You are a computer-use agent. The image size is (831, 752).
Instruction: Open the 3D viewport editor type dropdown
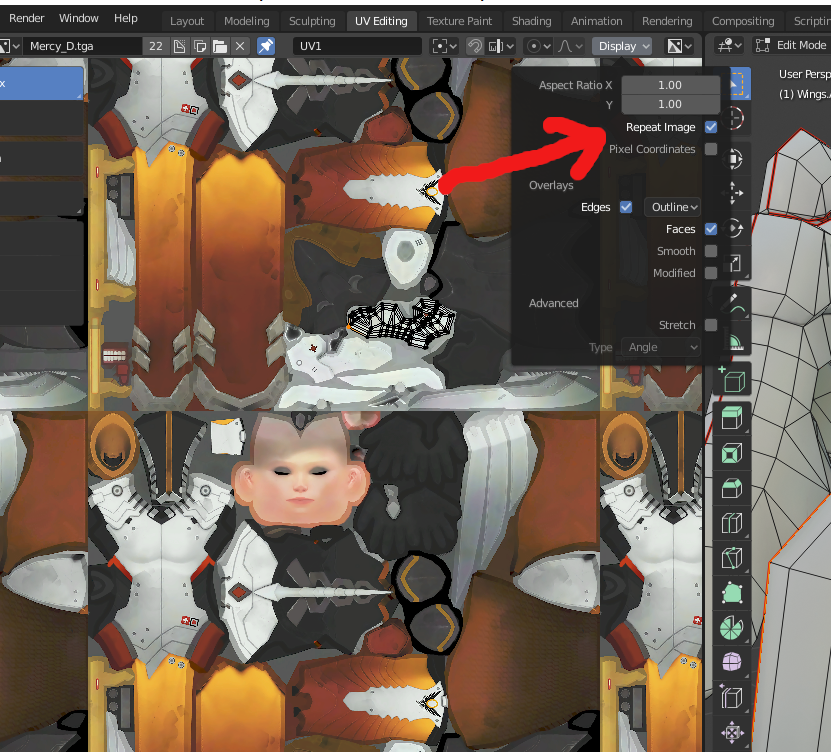(729, 46)
